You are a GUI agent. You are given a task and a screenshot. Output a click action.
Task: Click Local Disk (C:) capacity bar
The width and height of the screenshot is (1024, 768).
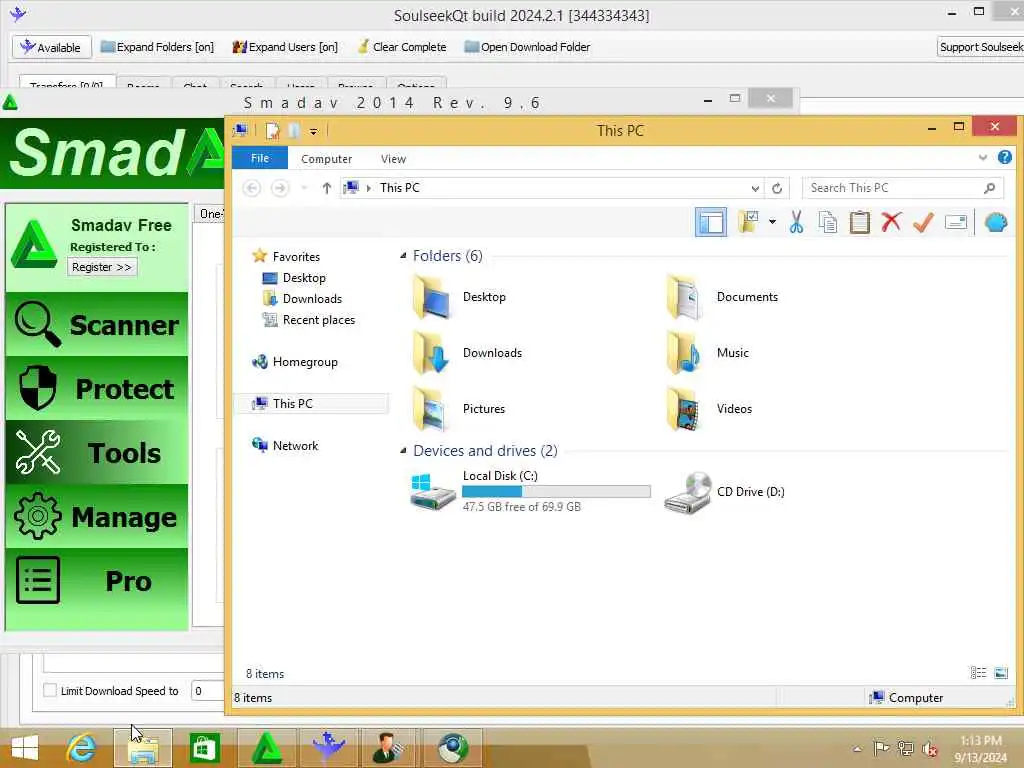click(556, 492)
